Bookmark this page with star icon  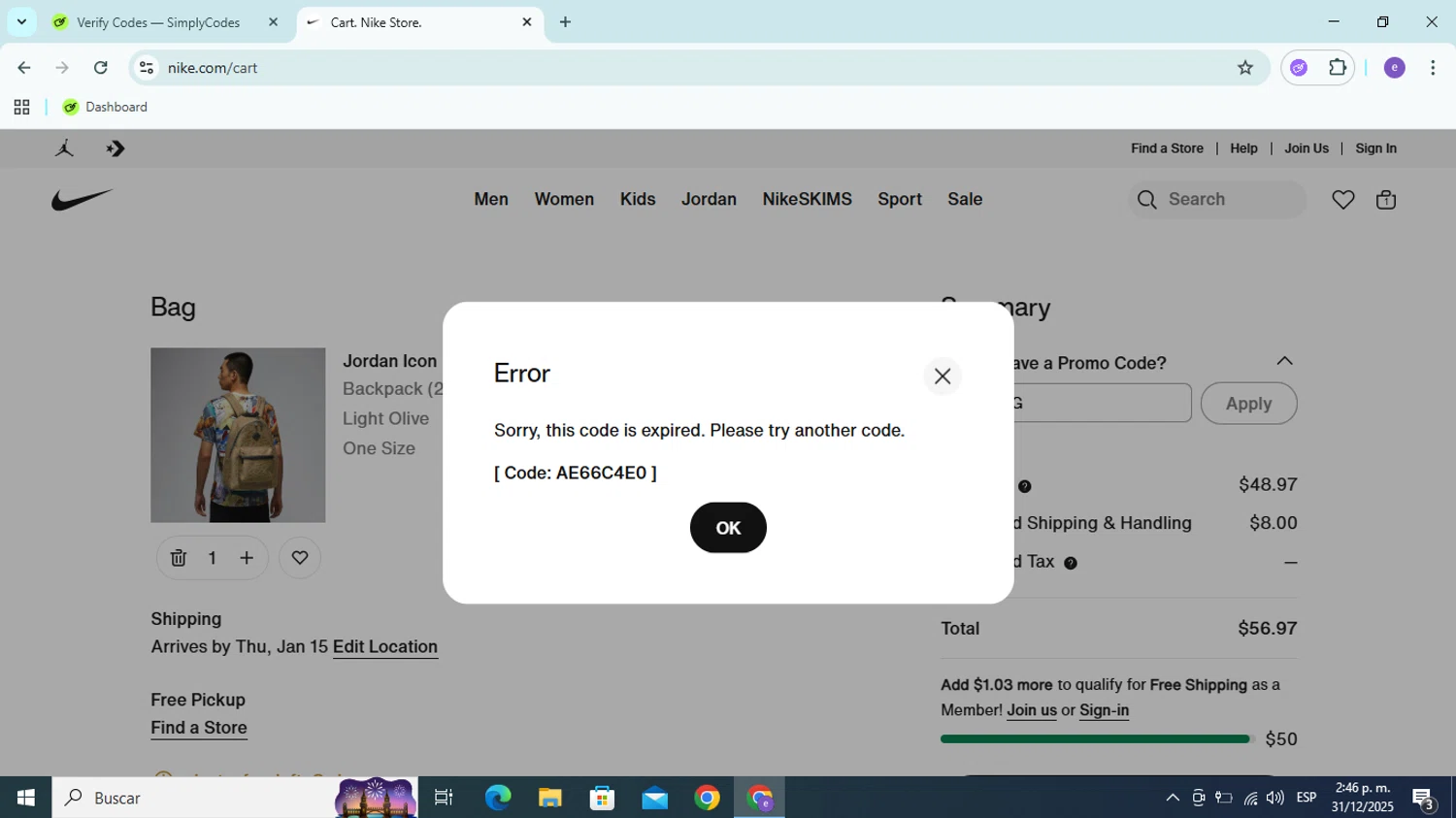click(1245, 68)
